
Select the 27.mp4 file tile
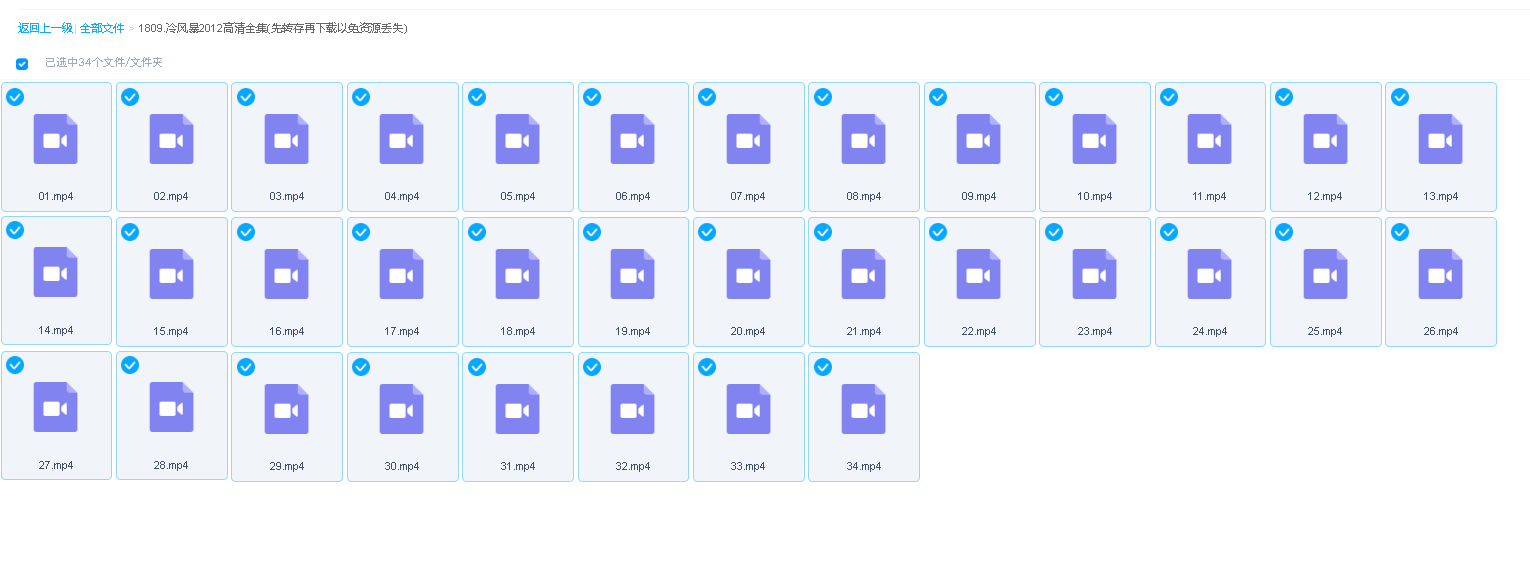click(x=56, y=415)
